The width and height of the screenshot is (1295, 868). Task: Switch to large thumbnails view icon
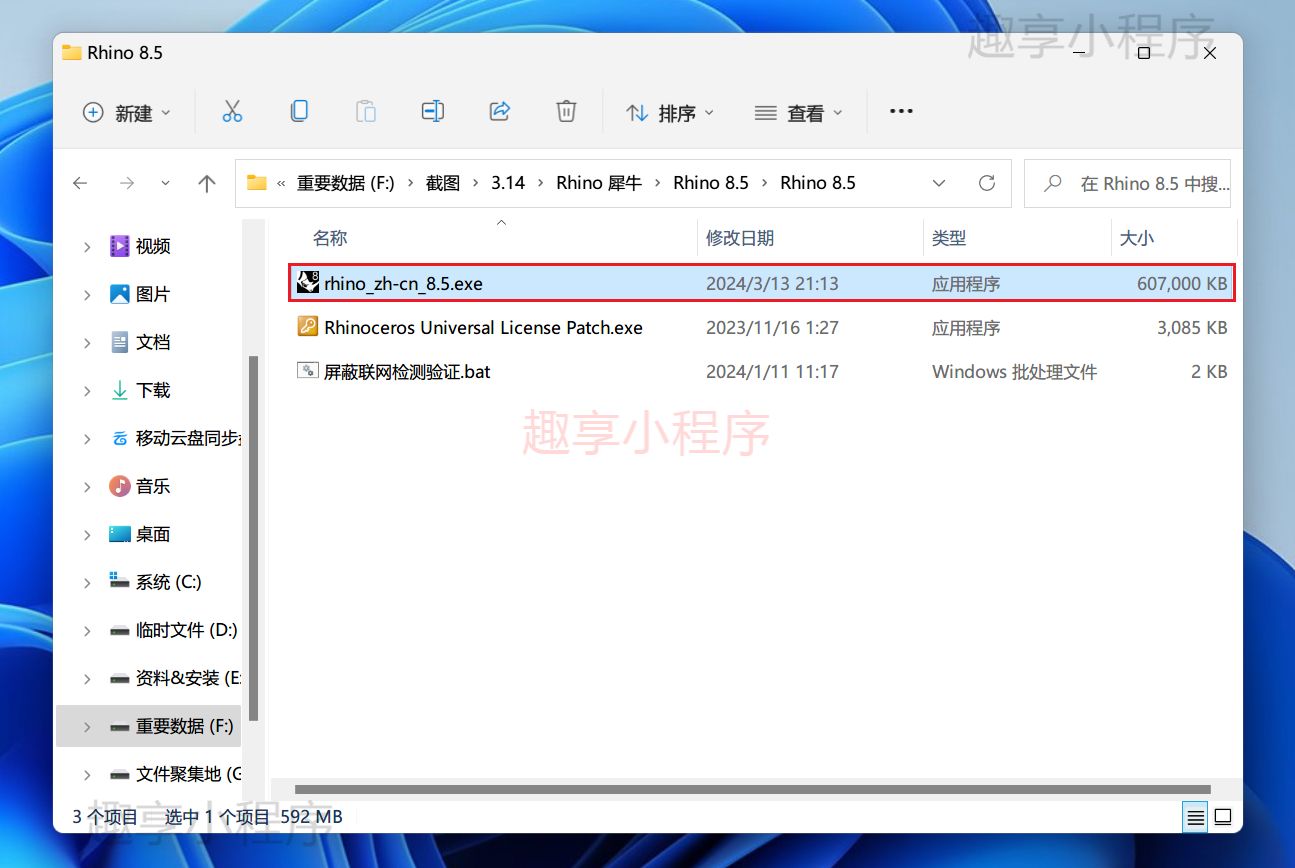[x=1223, y=818]
